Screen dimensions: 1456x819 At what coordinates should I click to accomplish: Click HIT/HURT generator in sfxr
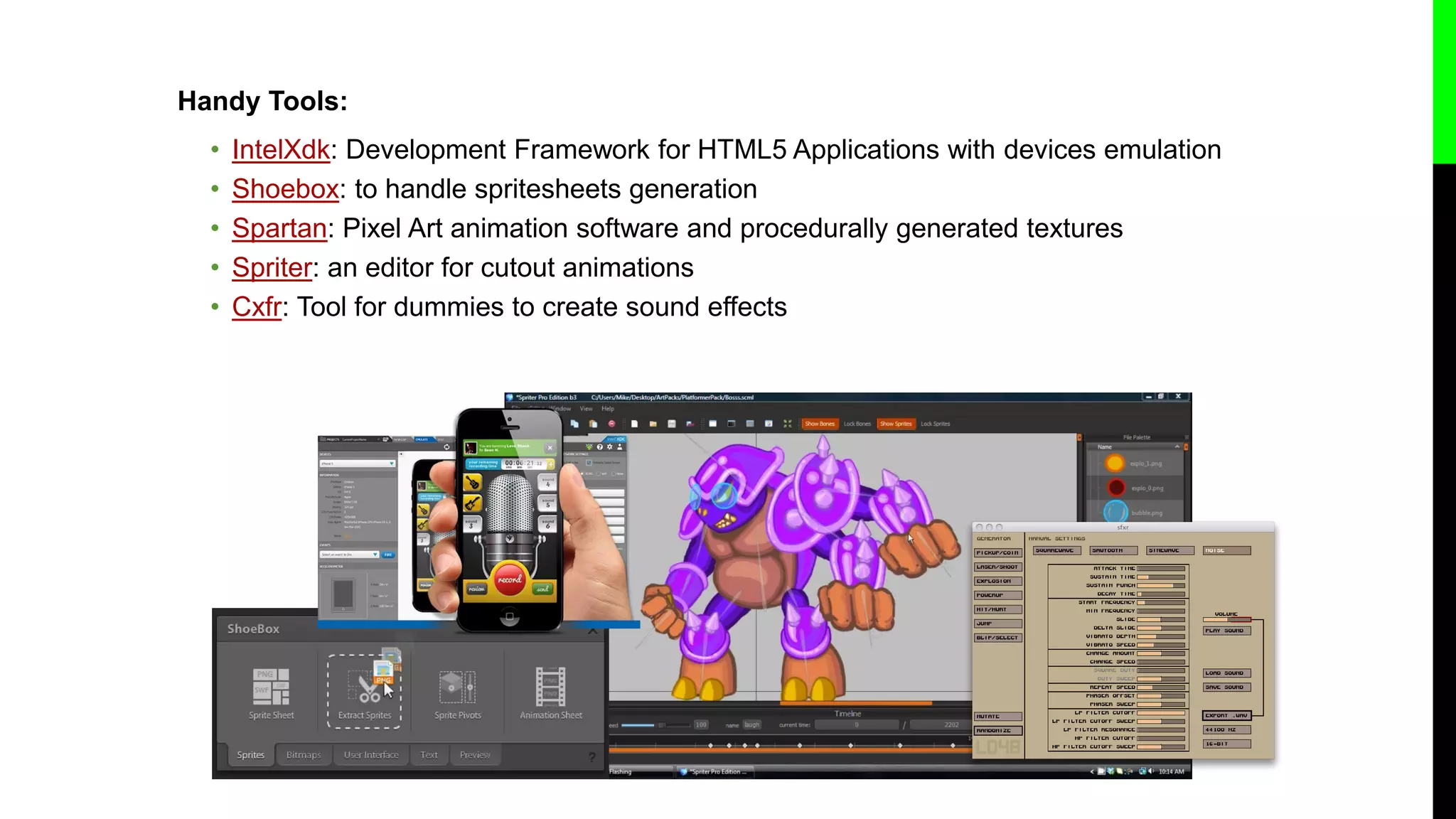click(998, 610)
